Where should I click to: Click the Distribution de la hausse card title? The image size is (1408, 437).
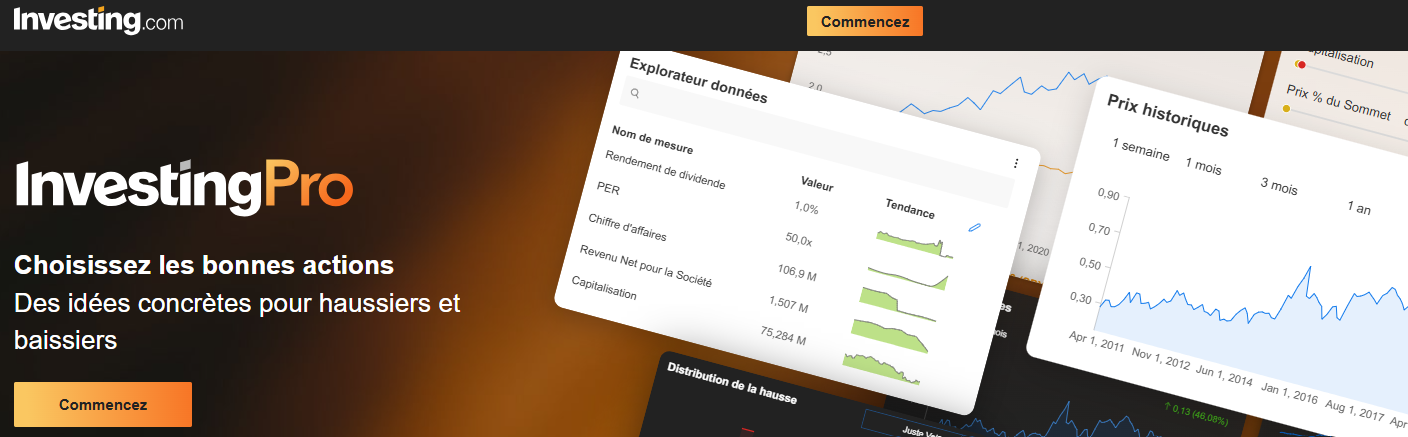coord(732,381)
